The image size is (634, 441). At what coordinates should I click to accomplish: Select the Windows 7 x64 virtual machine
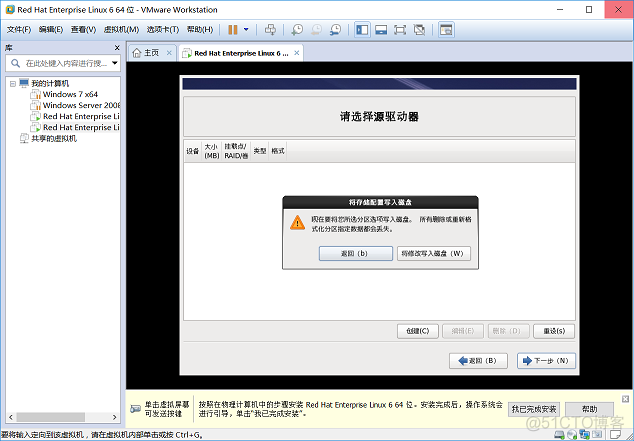pos(70,94)
